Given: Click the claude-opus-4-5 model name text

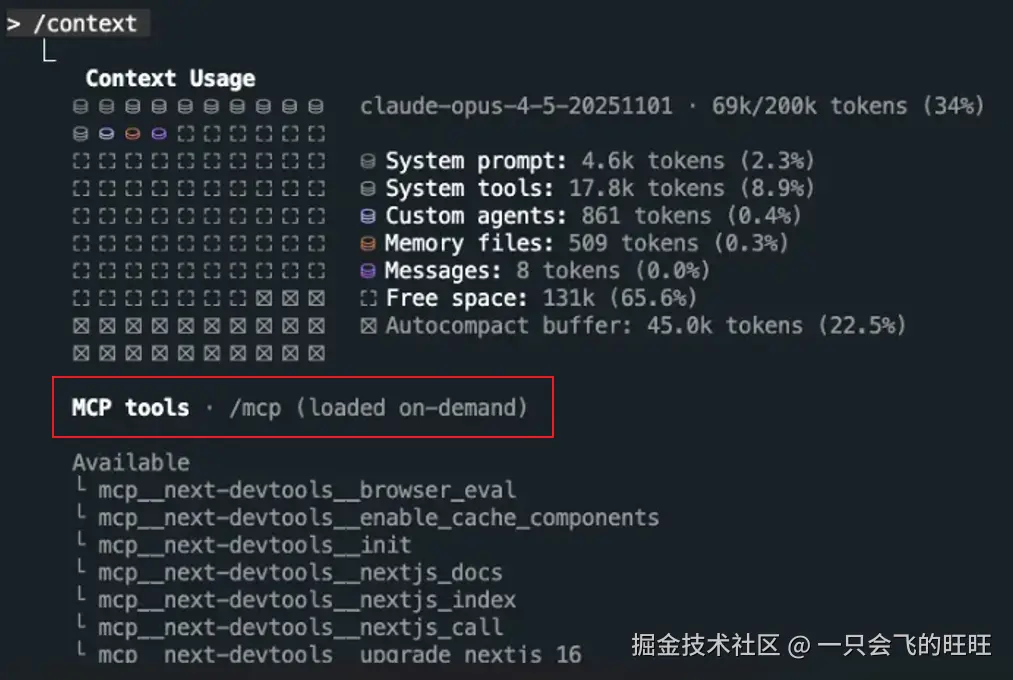Looking at the screenshot, I should 516,106.
